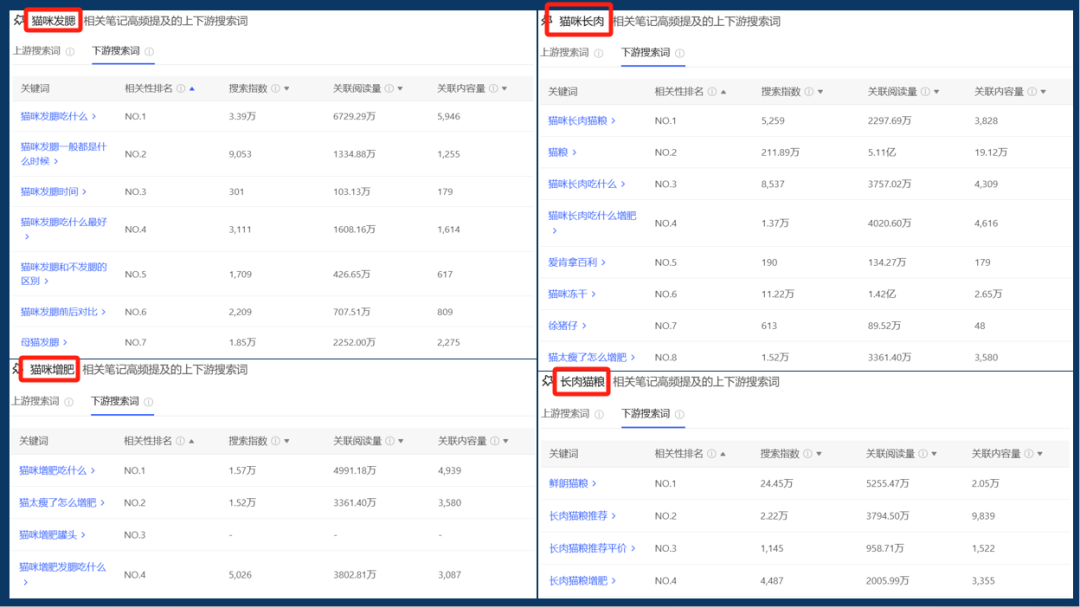The image size is (1080, 608).
Task: Open keyword link 鲜朗猫粮
Action: tap(573, 483)
